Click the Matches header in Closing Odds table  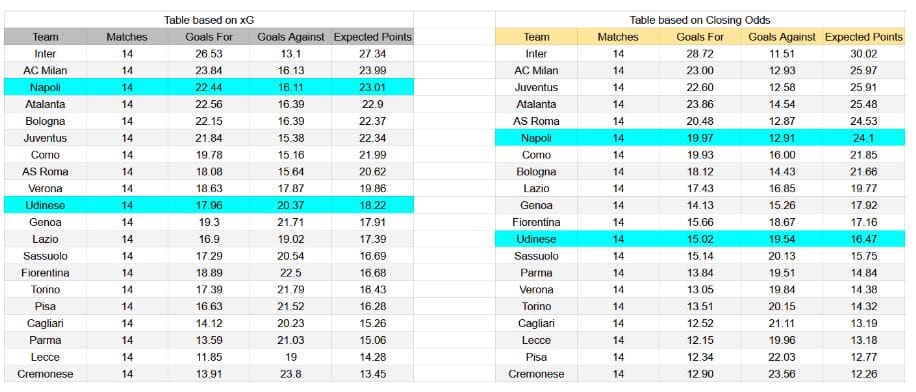pos(618,37)
